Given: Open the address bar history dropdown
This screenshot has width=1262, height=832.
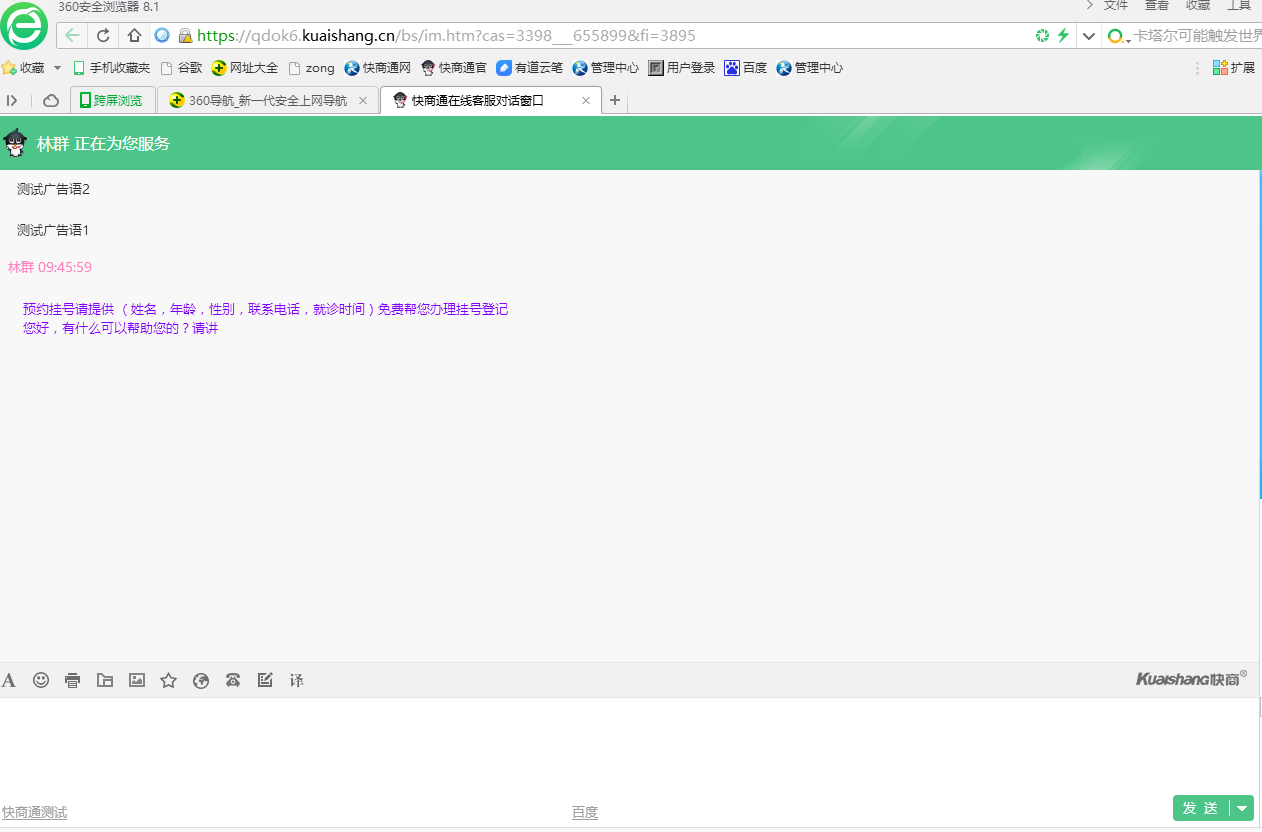Looking at the screenshot, I should [x=1089, y=36].
